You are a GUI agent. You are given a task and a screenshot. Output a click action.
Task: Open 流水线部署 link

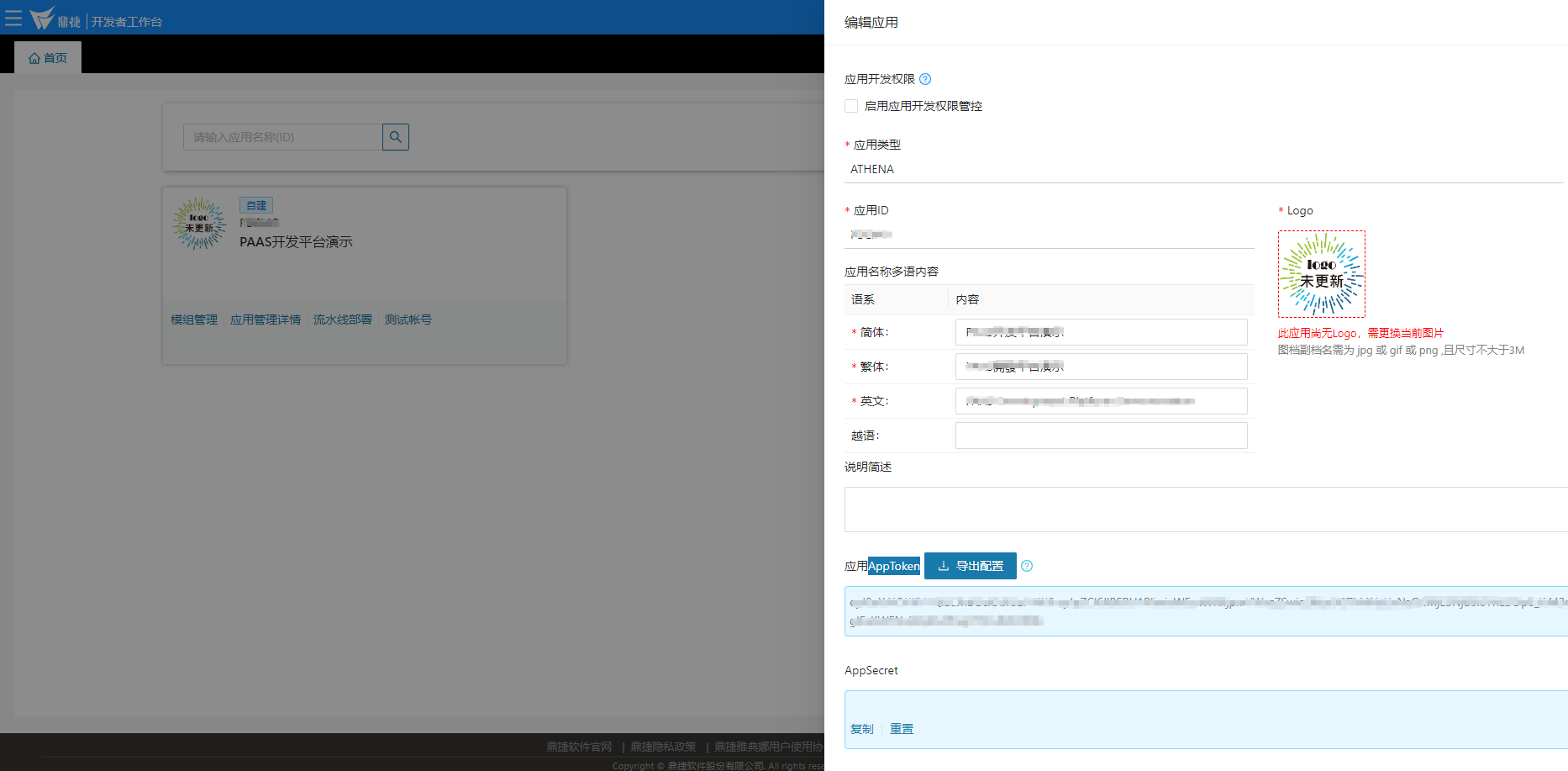click(x=343, y=319)
